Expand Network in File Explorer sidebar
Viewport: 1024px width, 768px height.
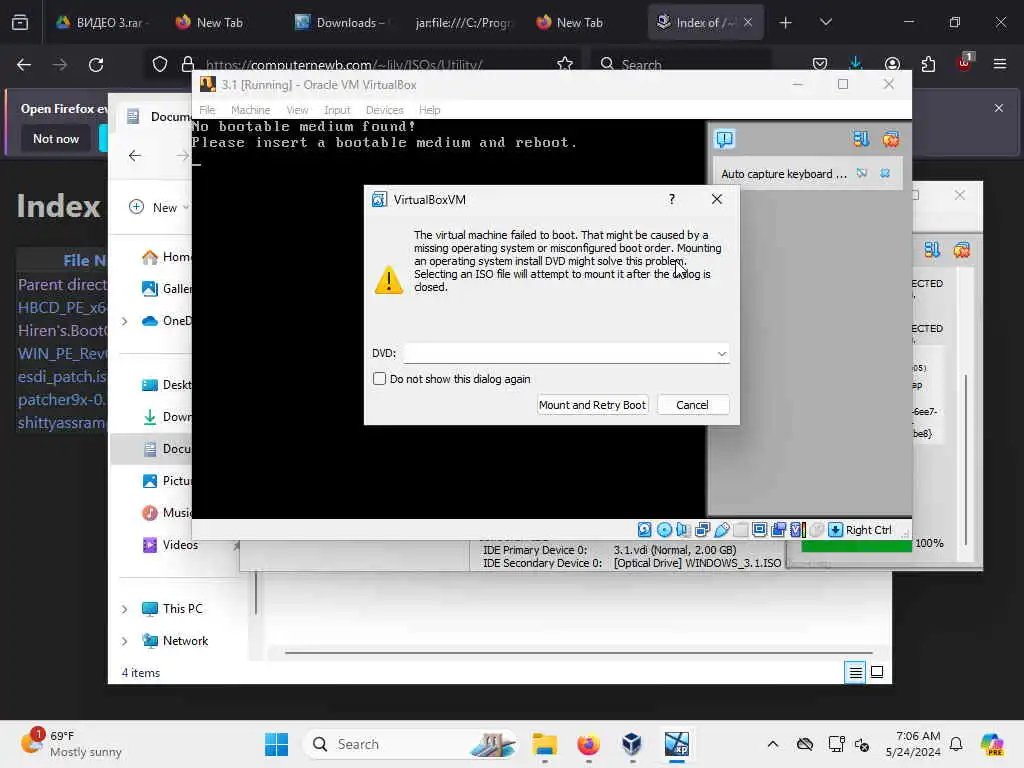(124, 641)
